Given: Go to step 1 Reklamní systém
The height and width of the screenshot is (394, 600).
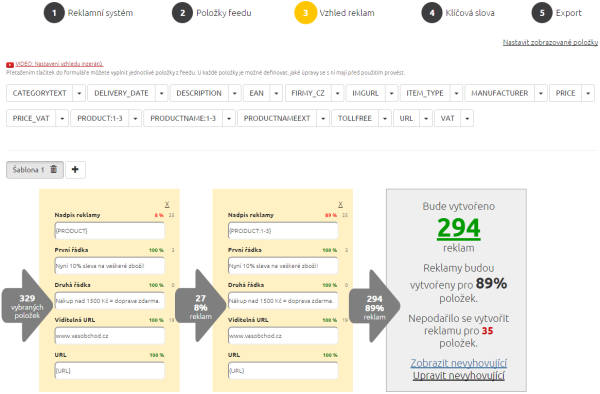Looking at the screenshot, I should [x=88, y=13].
